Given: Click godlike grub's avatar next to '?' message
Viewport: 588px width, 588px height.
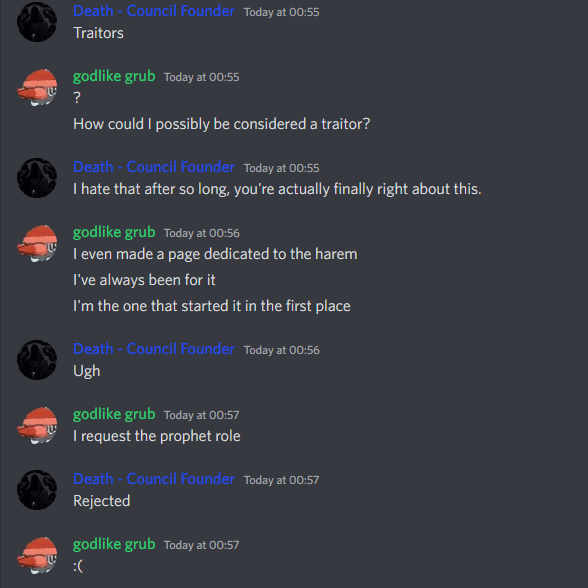Looking at the screenshot, I should (x=37, y=87).
